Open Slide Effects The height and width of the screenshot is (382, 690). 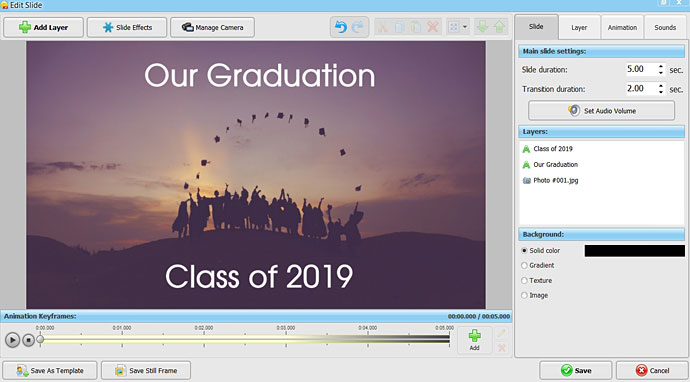click(x=127, y=27)
